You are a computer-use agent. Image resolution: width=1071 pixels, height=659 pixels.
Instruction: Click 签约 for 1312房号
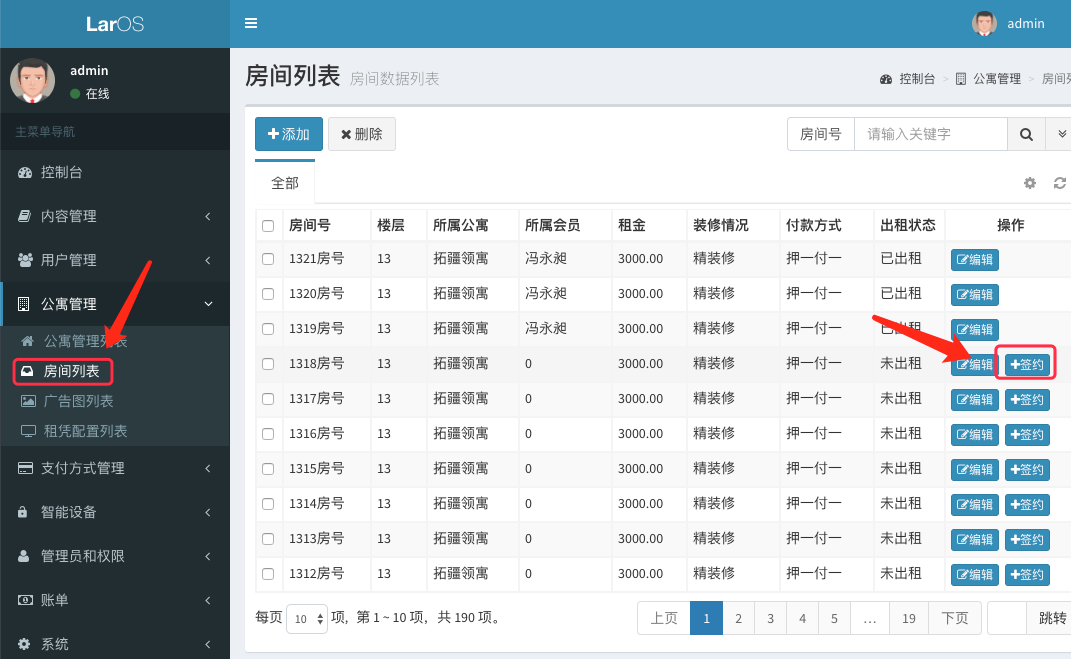click(x=1027, y=574)
